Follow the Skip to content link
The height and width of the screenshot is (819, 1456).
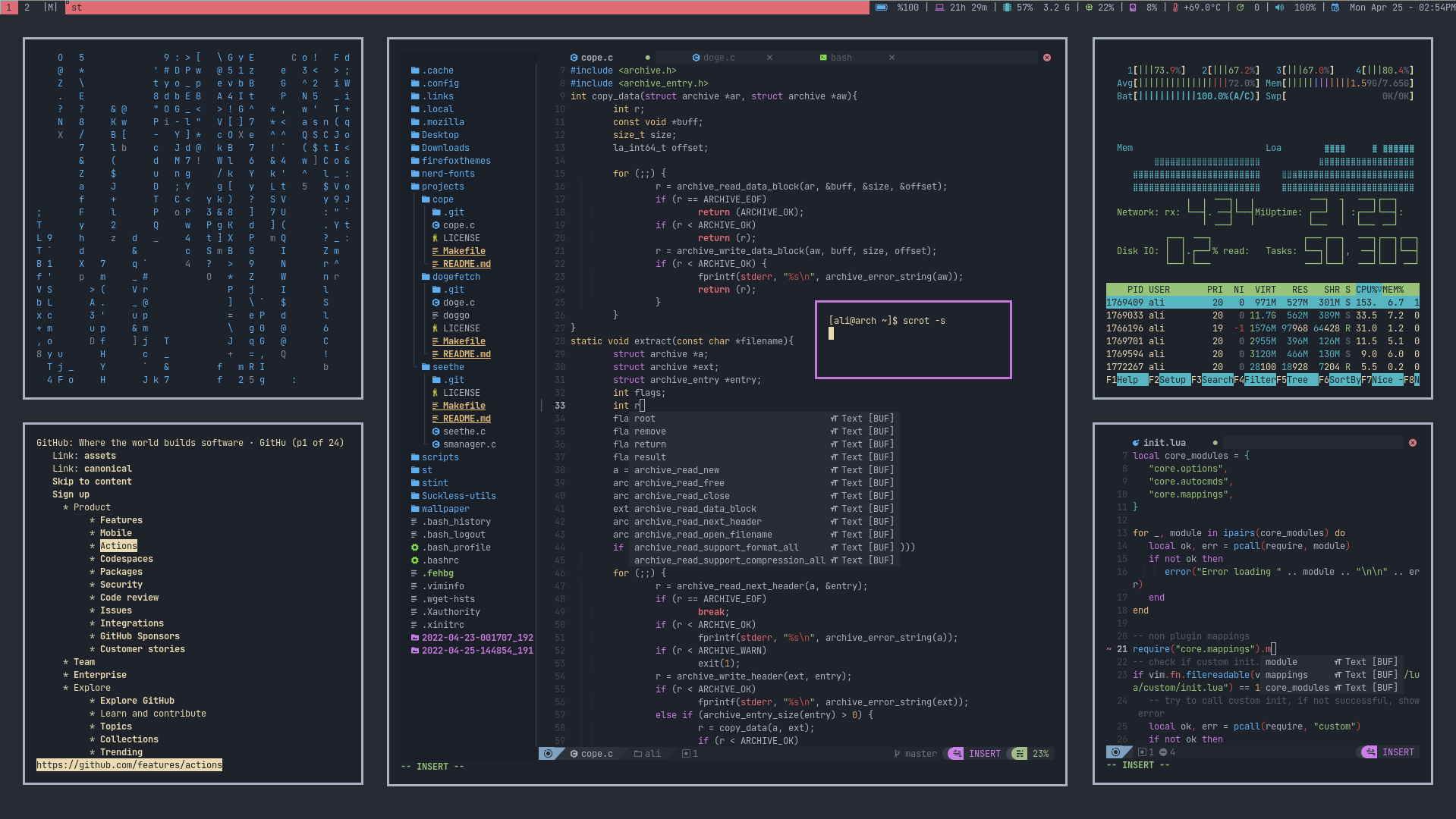[x=92, y=482]
